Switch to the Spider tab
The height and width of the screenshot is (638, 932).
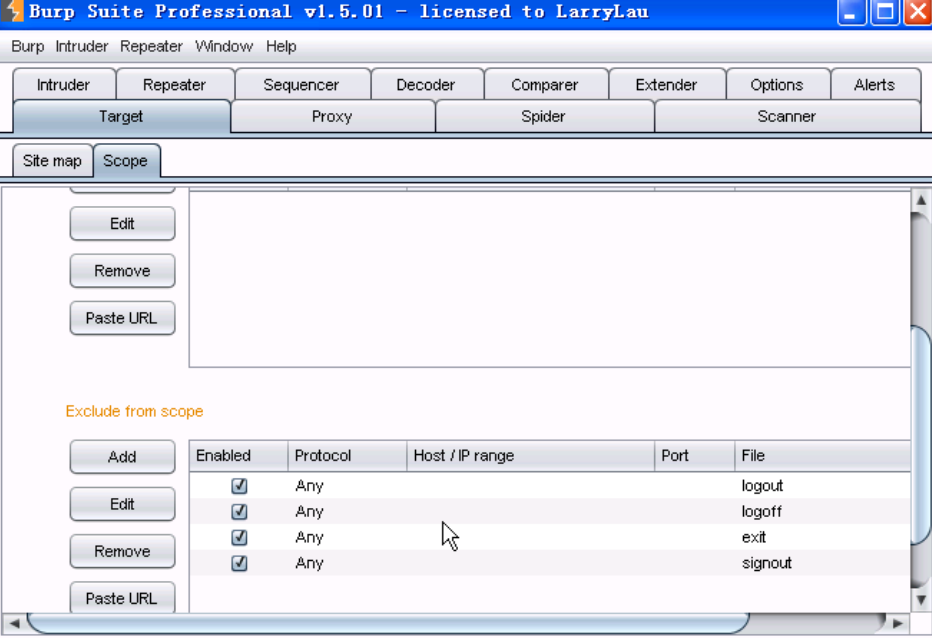pyautogui.click(x=543, y=117)
